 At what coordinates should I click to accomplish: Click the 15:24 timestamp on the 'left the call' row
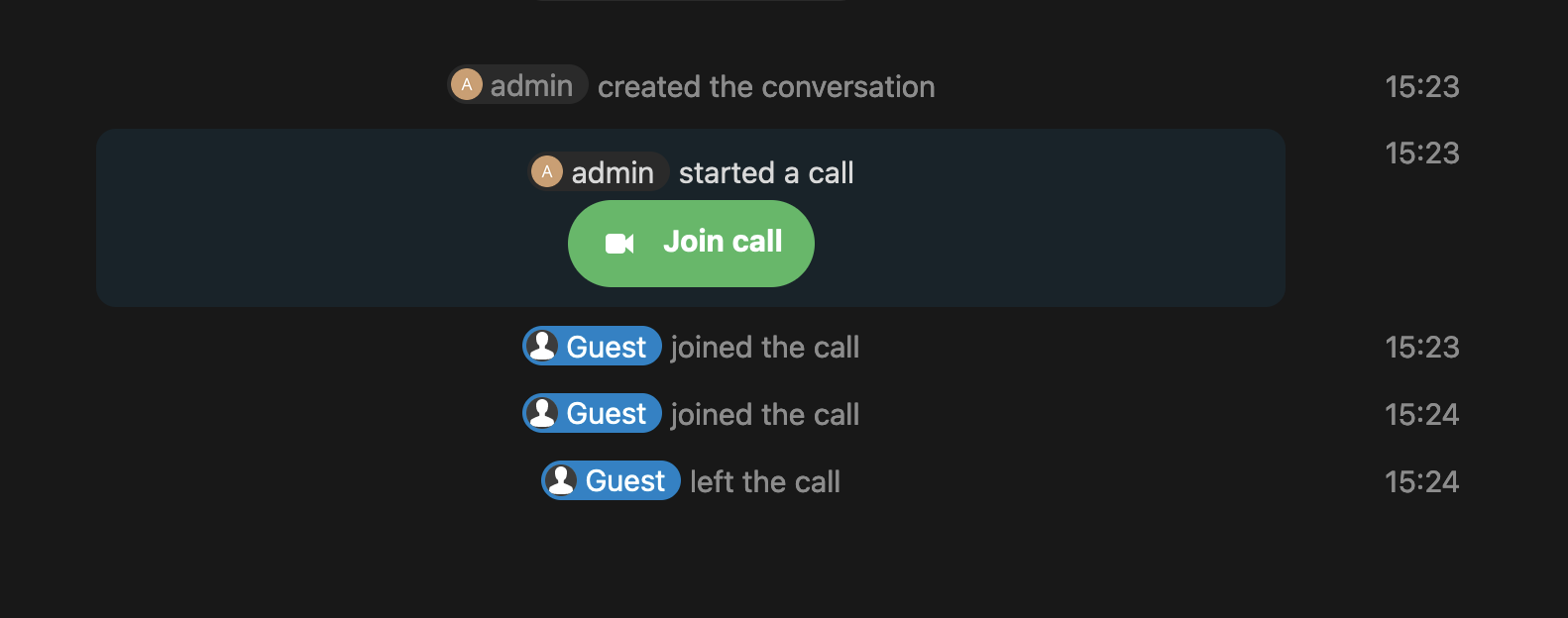click(x=1421, y=482)
